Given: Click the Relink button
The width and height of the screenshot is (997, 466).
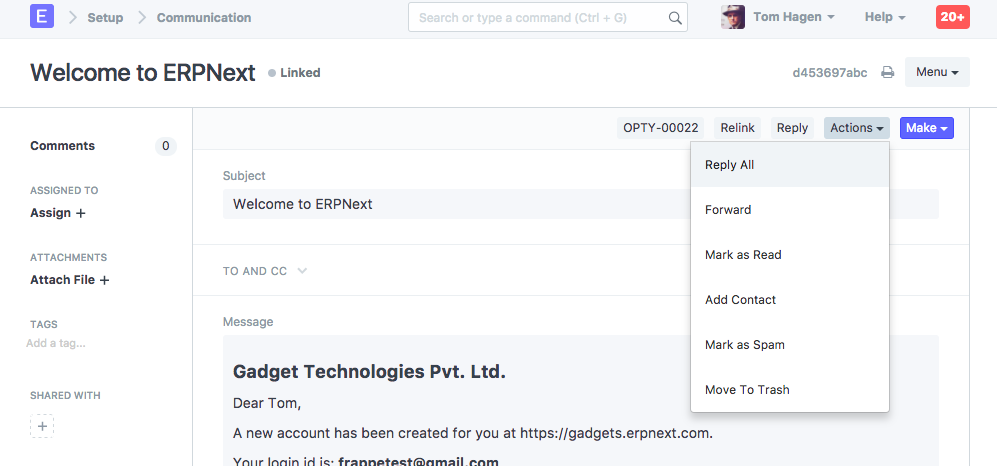Looking at the screenshot, I should click(x=738, y=128).
